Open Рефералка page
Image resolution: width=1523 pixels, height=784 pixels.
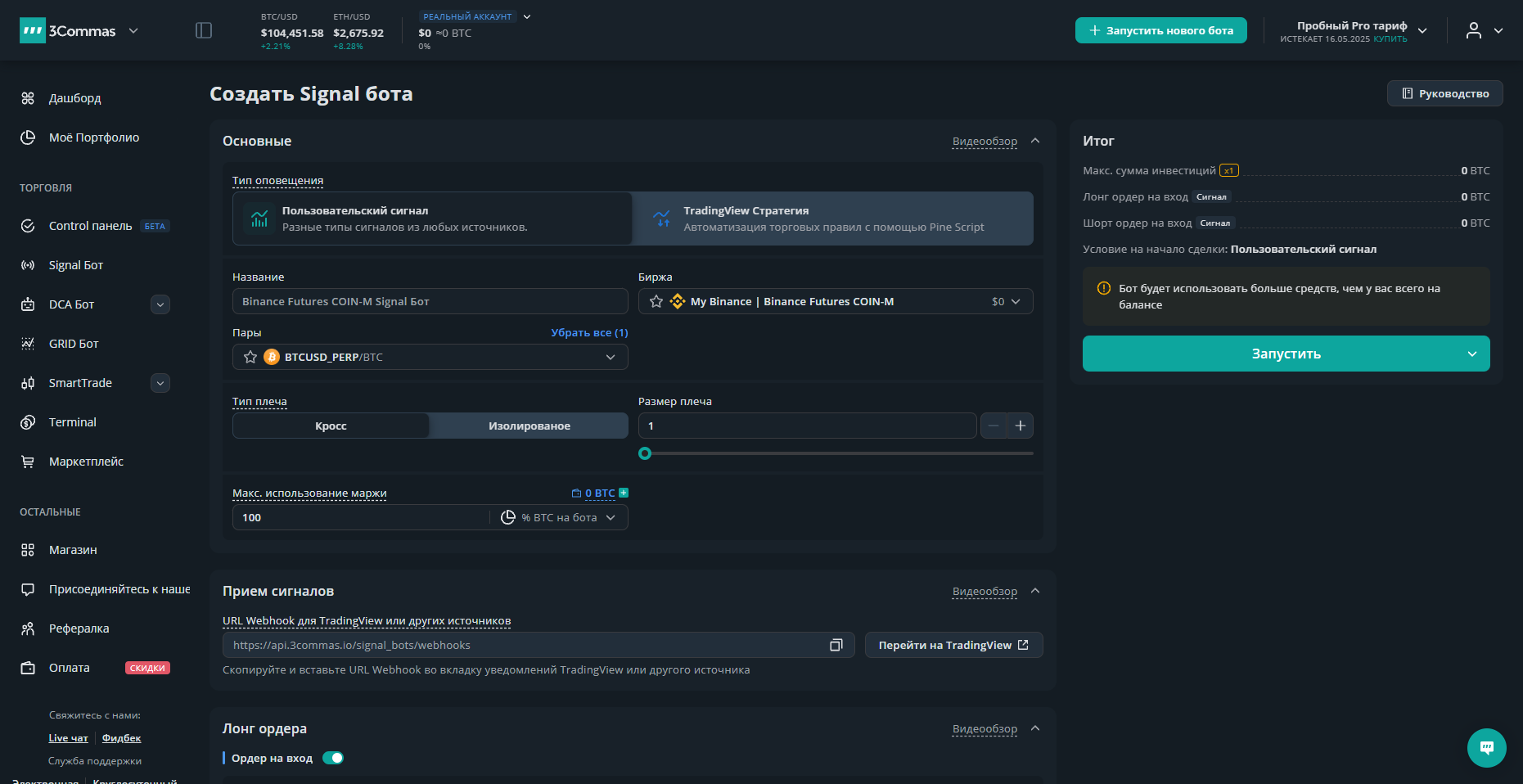pos(79,629)
